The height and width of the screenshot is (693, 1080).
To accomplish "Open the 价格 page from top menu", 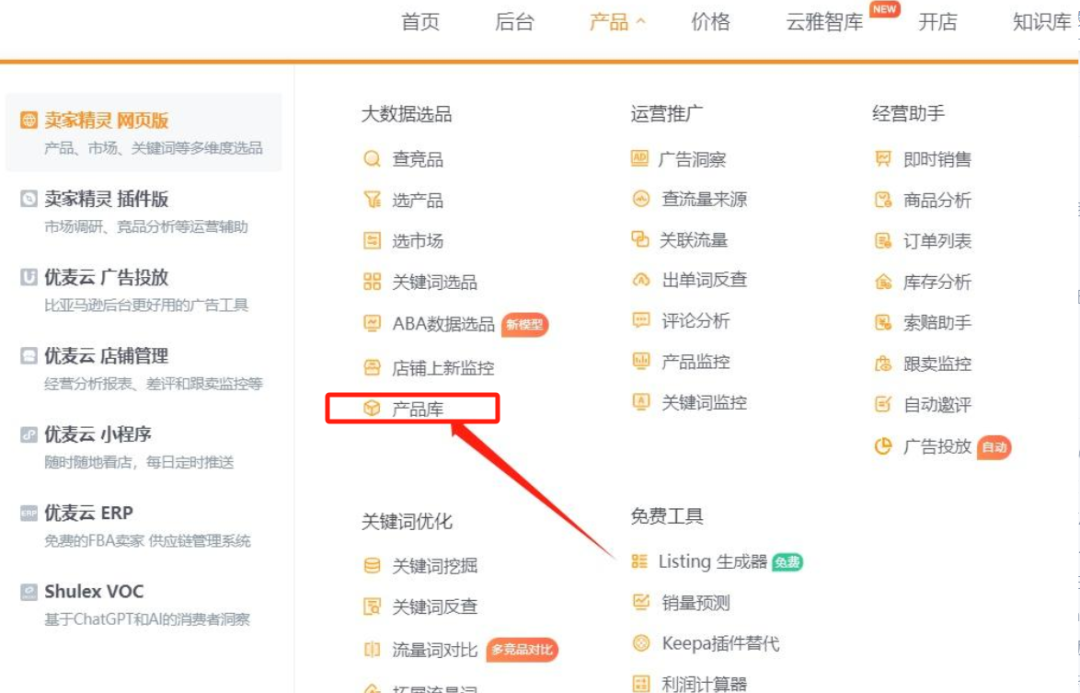I will [x=709, y=22].
